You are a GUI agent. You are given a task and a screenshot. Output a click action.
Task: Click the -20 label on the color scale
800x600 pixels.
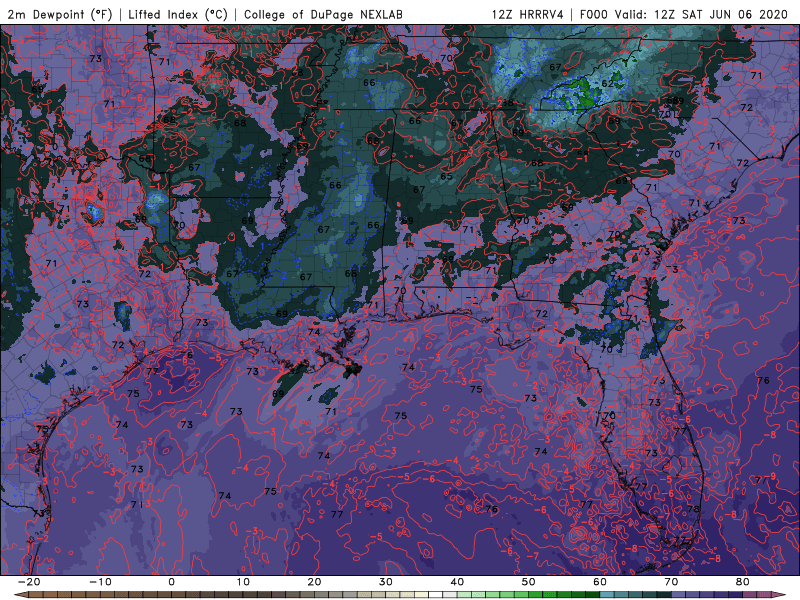coord(29,582)
